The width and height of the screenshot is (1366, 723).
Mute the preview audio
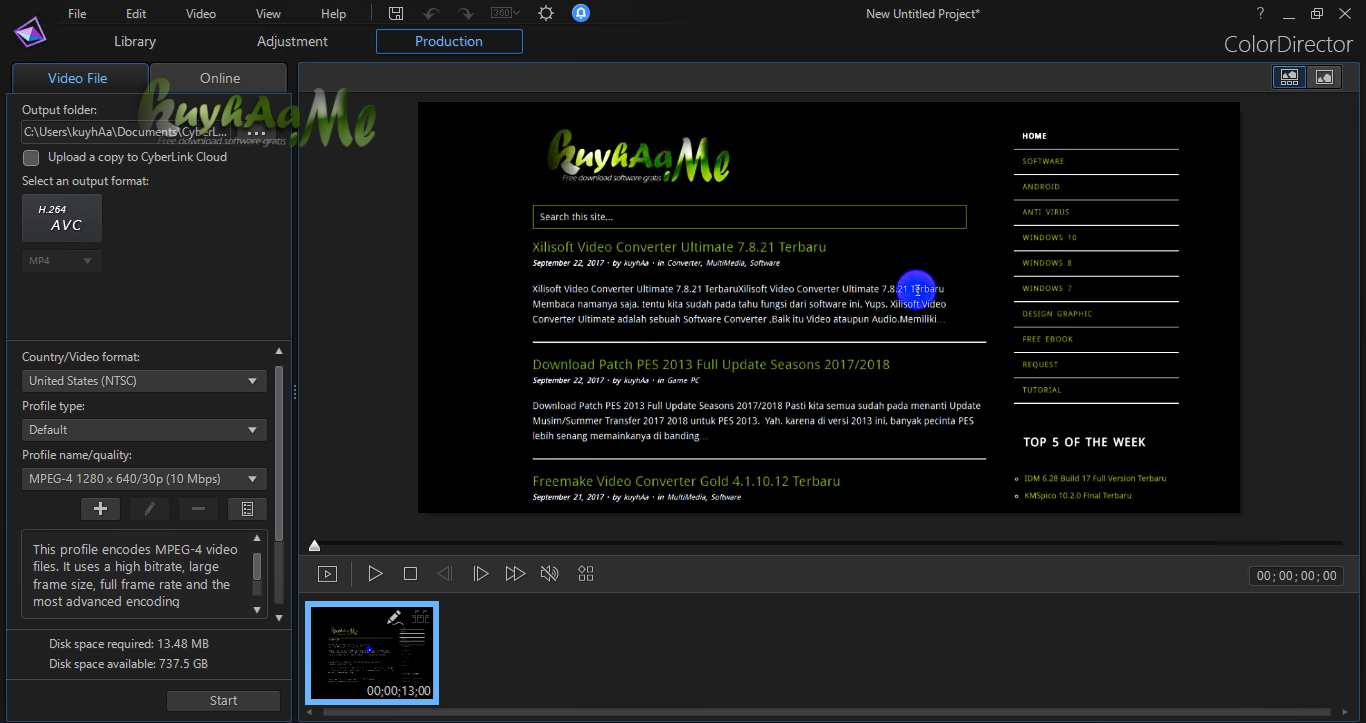tap(549, 573)
